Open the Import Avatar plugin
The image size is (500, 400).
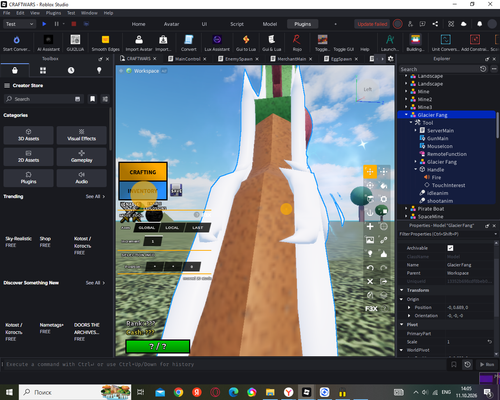[139, 43]
